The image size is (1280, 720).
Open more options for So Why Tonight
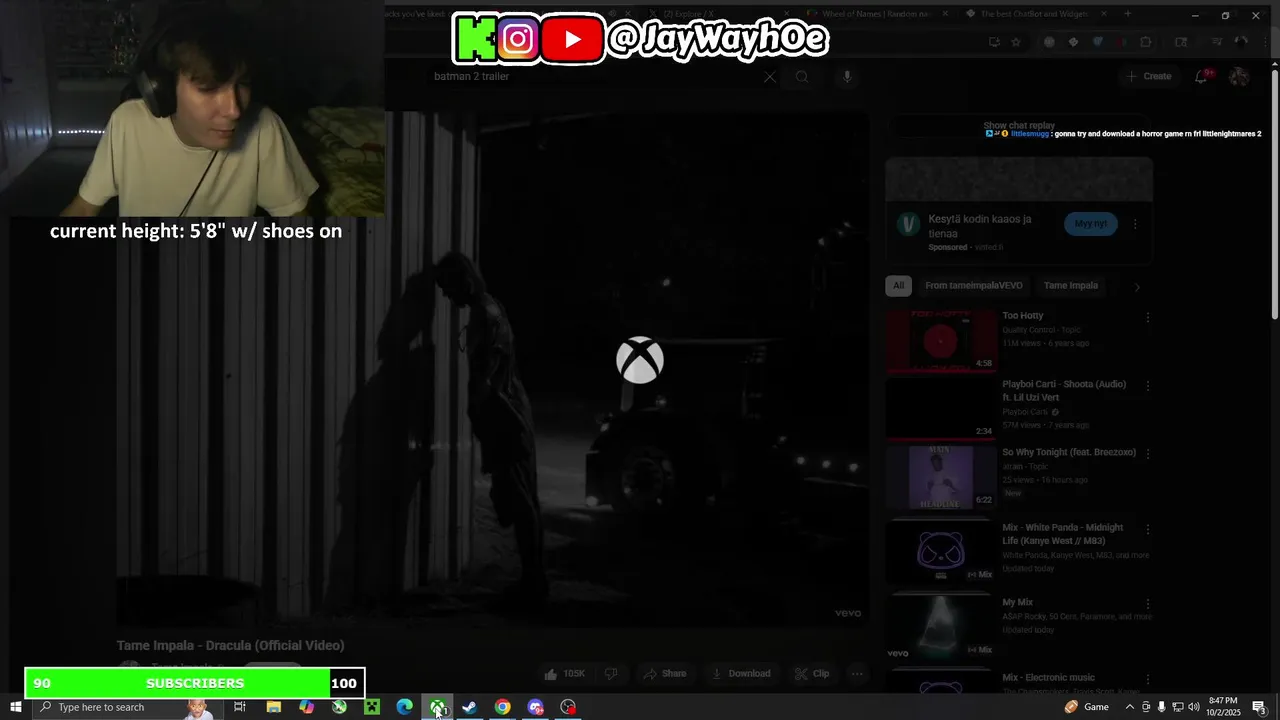tap(1148, 453)
